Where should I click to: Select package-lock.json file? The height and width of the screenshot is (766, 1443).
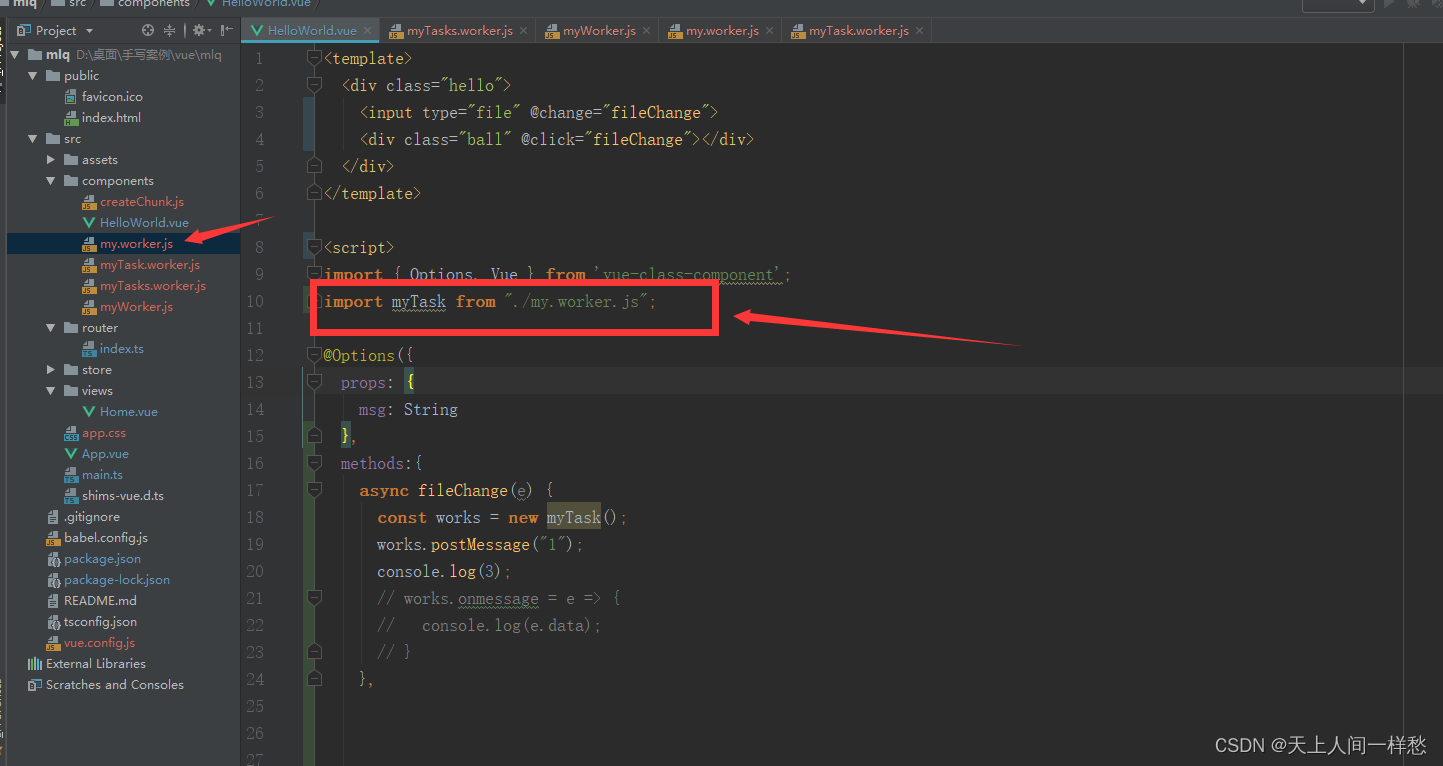pyautogui.click(x=108, y=580)
